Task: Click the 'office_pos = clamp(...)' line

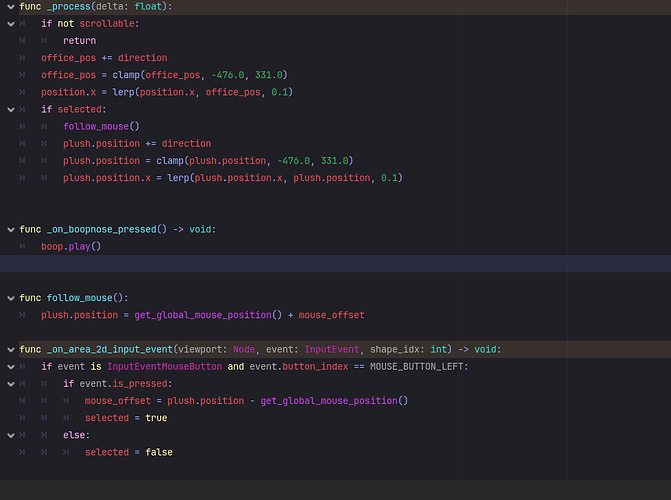Action: (164, 75)
